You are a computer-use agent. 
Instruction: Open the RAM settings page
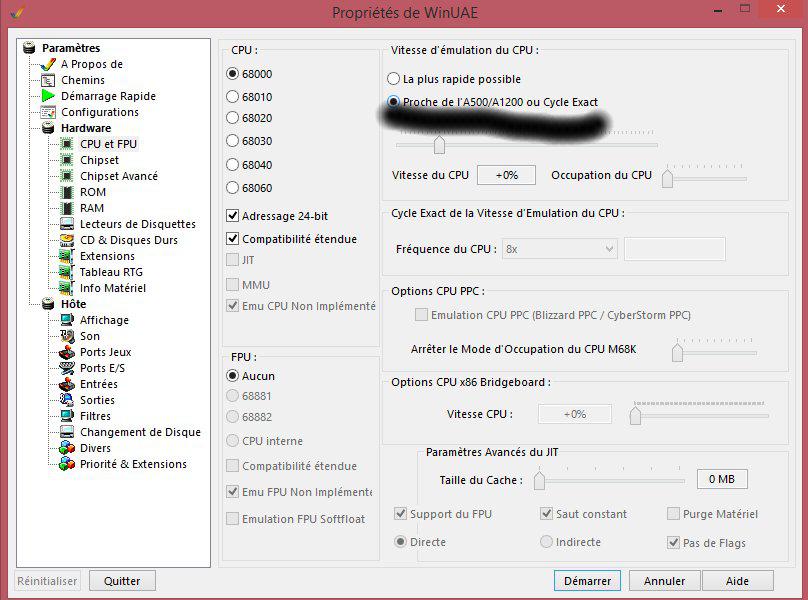[92, 208]
